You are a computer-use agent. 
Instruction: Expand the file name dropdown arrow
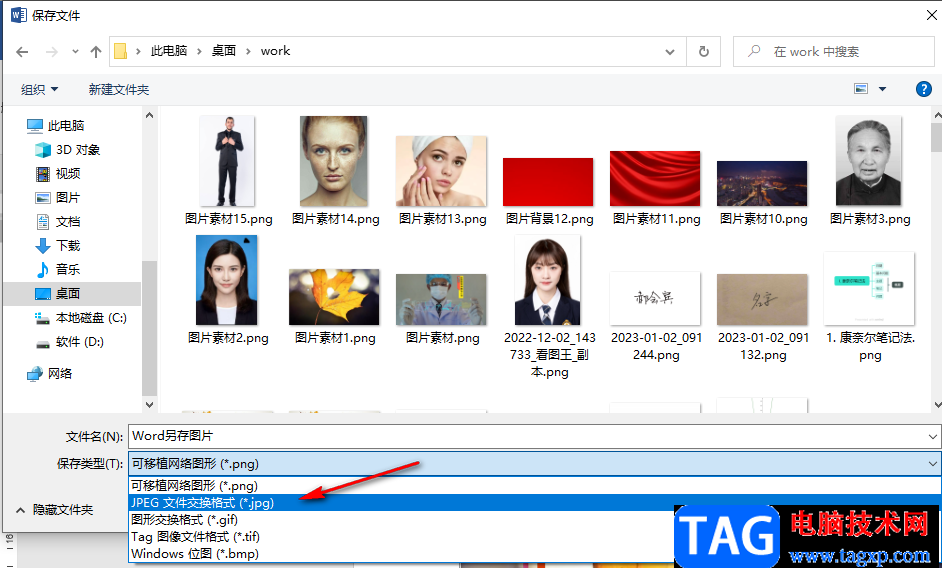pyautogui.click(x=932, y=436)
